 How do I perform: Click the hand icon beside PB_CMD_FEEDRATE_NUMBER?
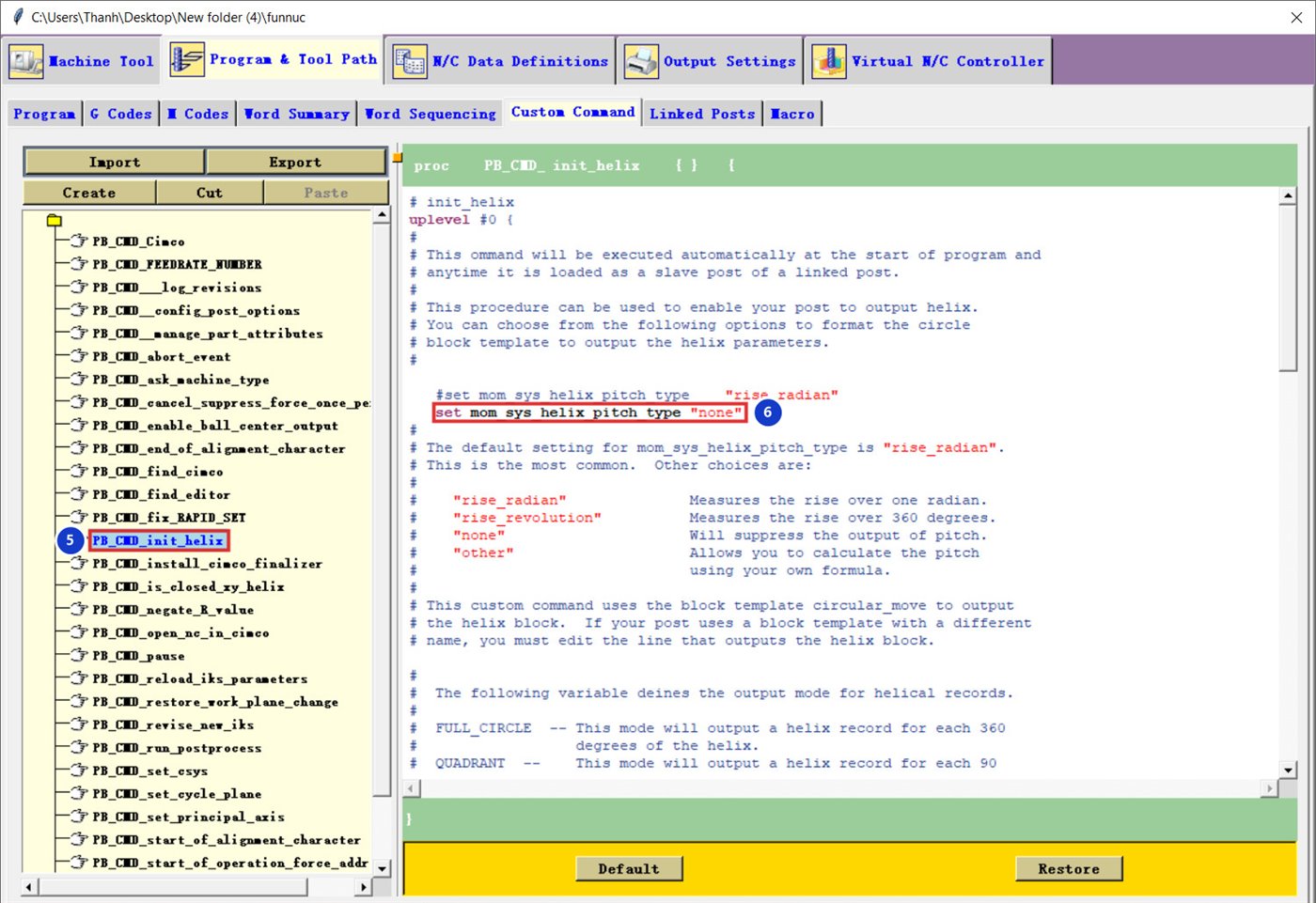click(79, 264)
